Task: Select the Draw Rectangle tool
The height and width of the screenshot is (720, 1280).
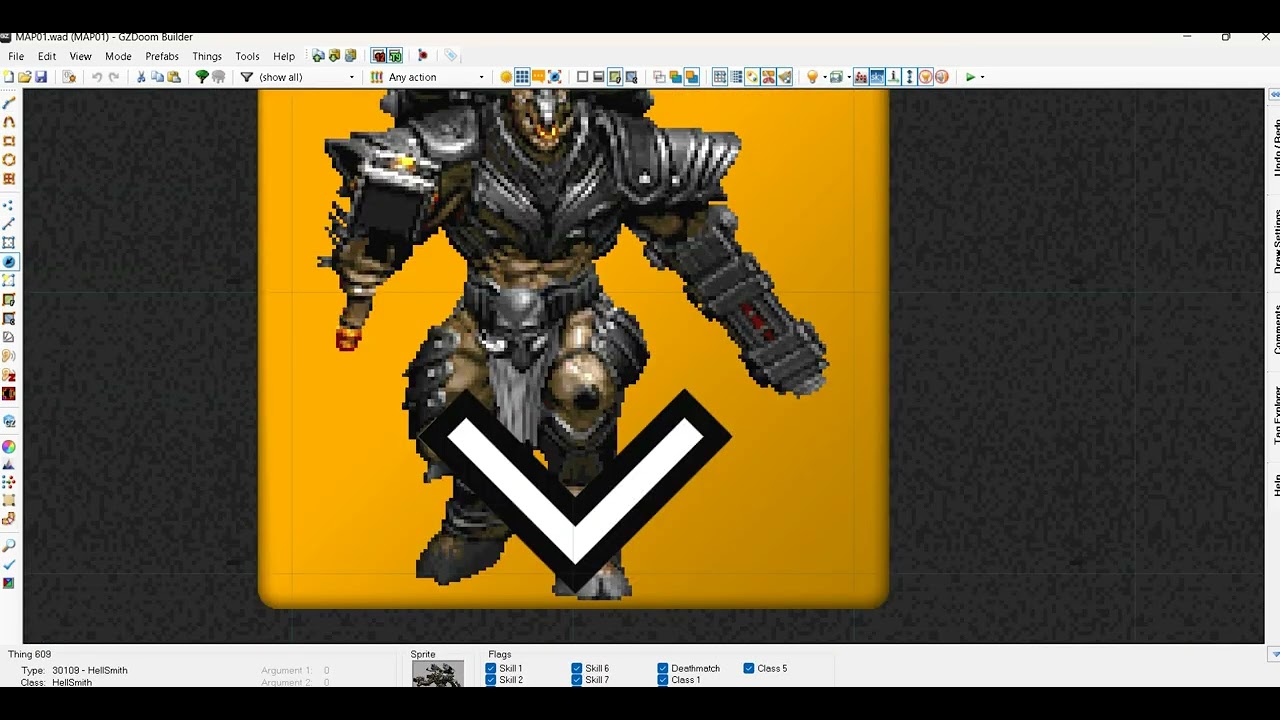Action: coord(9,141)
